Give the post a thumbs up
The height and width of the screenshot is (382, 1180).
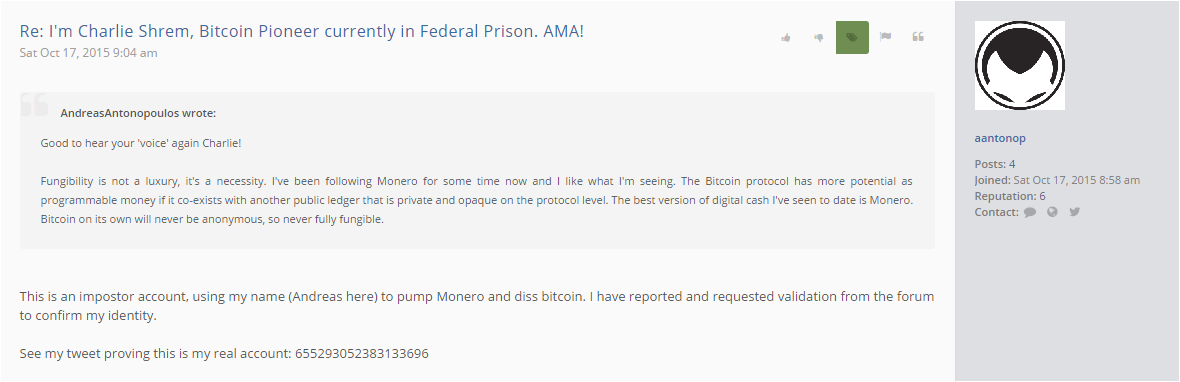(786, 38)
